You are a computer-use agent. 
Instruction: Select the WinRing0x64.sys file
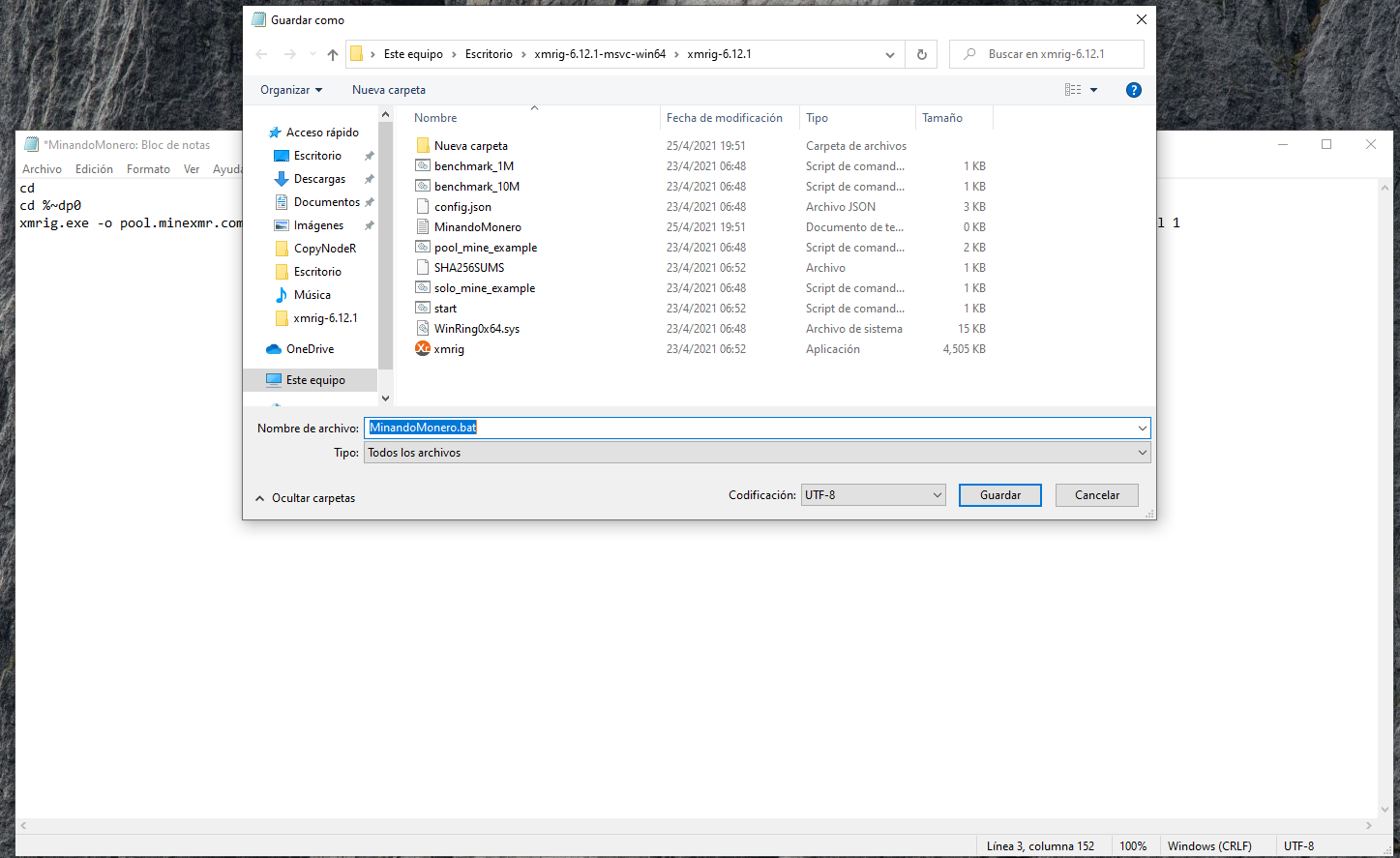click(x=476, y=329)
